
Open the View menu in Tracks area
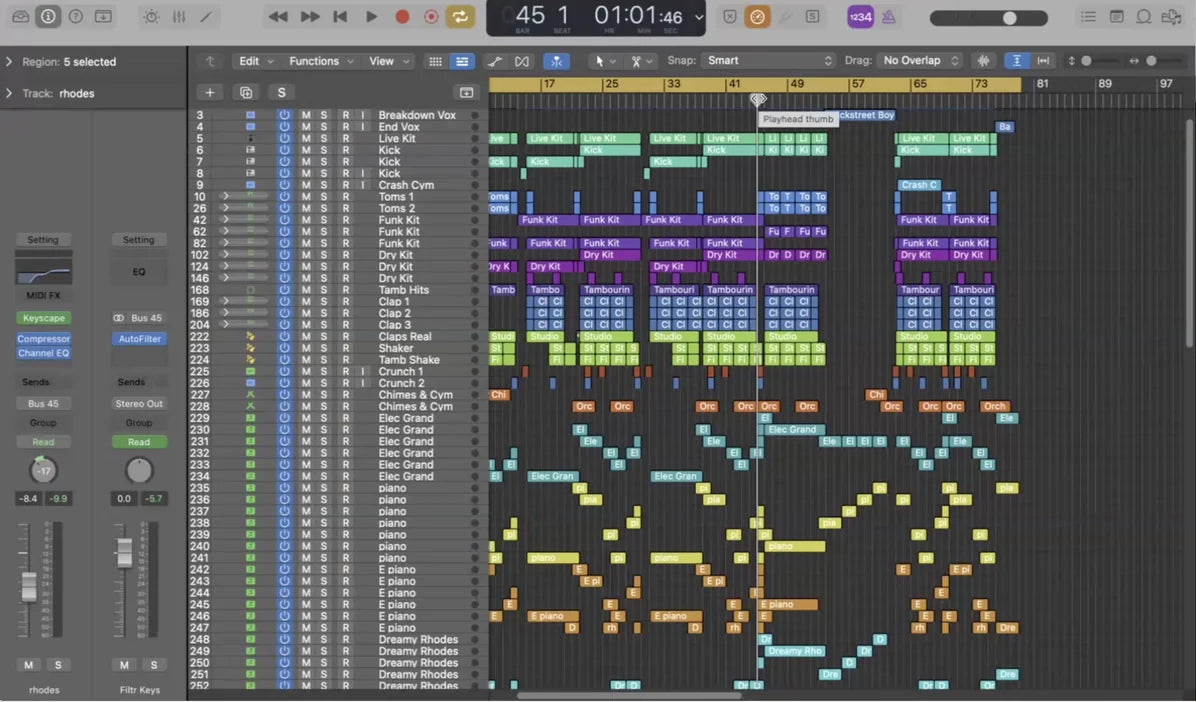[x=389, y=61]
